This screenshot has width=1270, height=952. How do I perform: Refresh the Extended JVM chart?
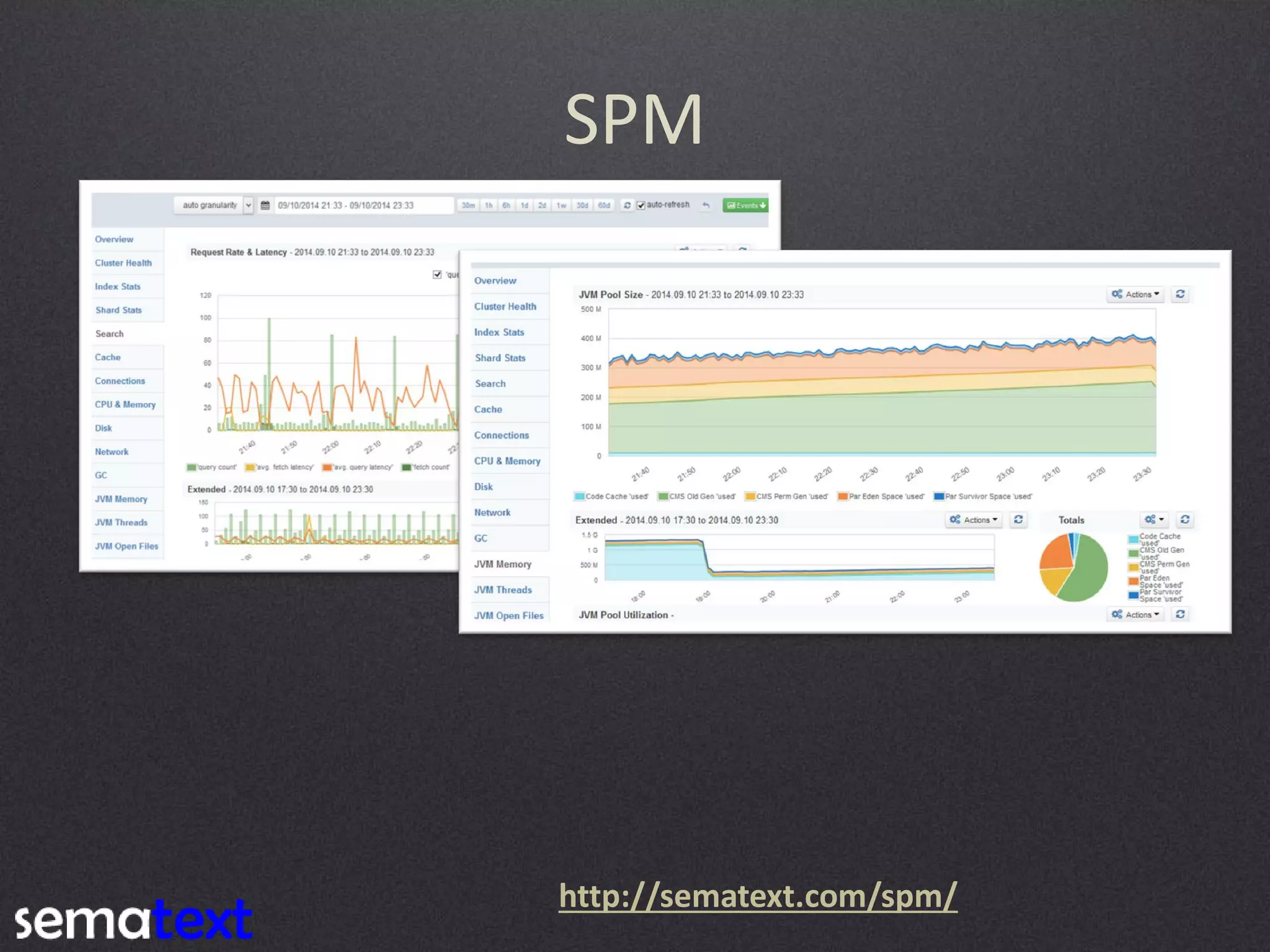click(x=1018, y=520)
